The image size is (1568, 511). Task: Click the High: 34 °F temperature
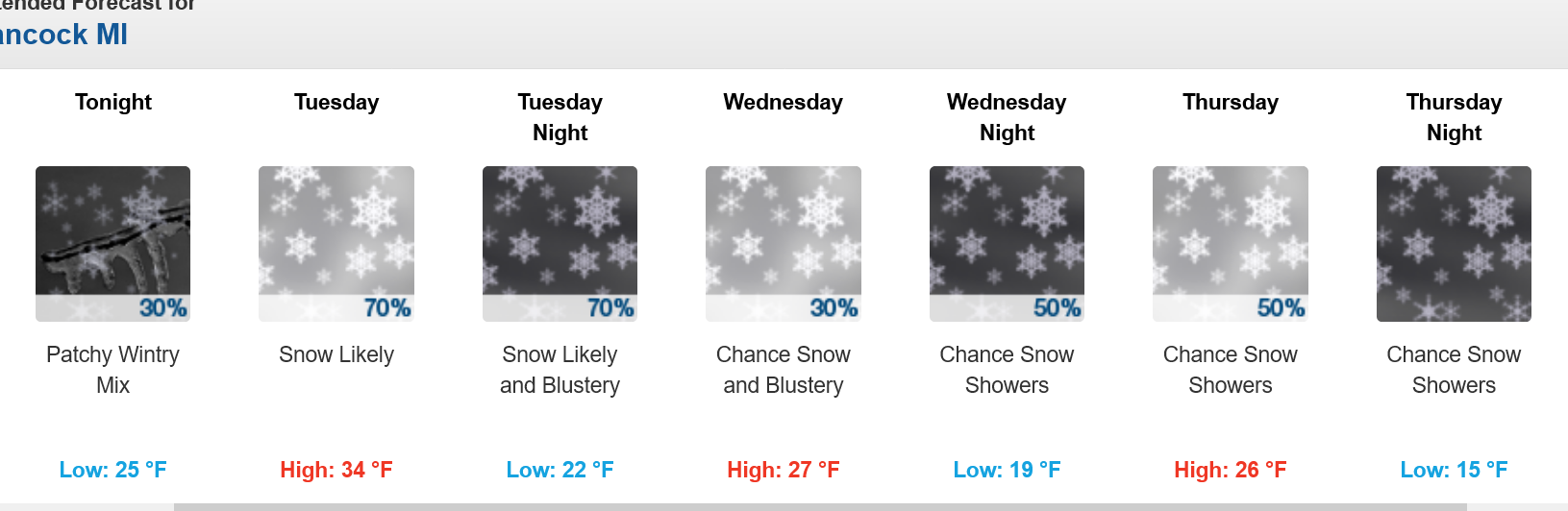(x=336, y=470)
